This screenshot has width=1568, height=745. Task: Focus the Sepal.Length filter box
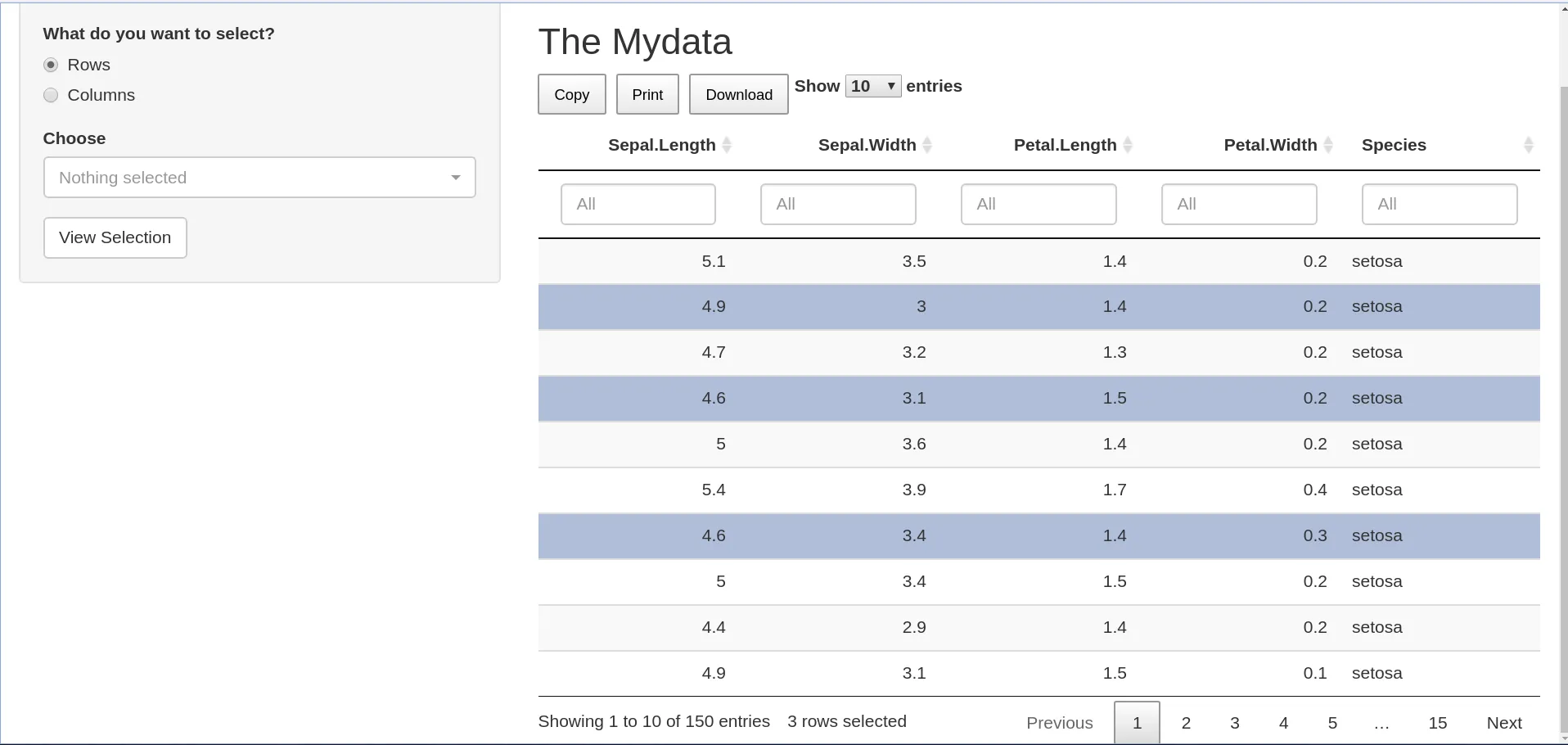pyautogui.click(x=638, y=204)
